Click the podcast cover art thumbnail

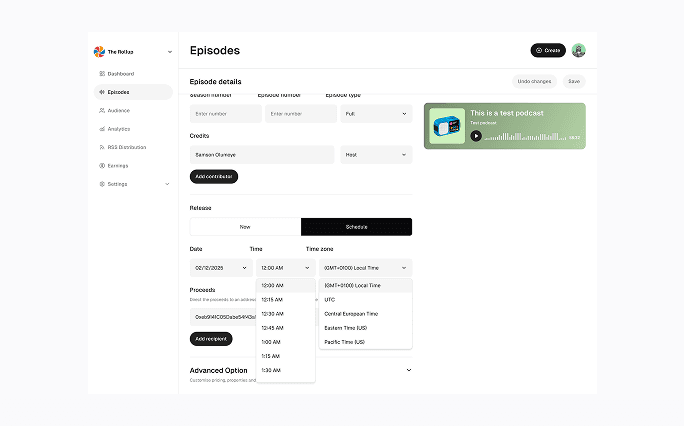(447, 126)
